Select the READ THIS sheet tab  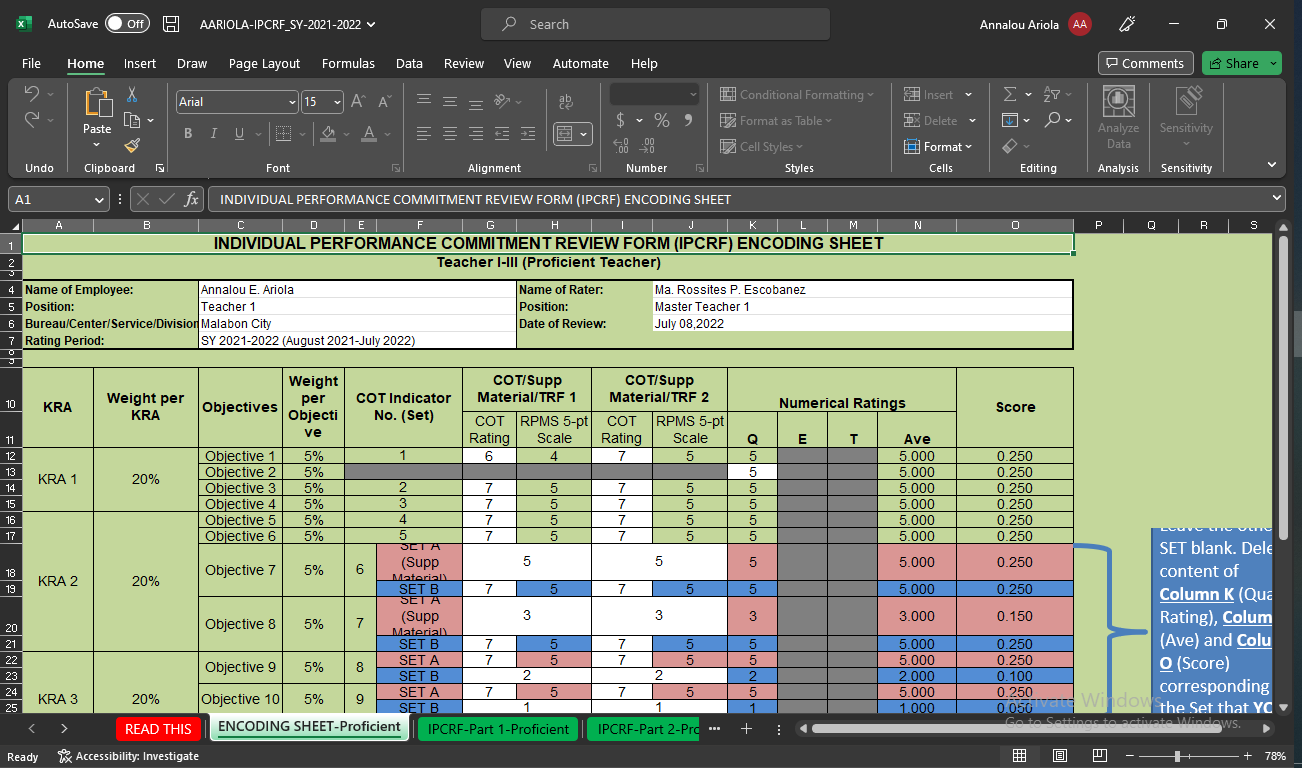tap(158, 729)
